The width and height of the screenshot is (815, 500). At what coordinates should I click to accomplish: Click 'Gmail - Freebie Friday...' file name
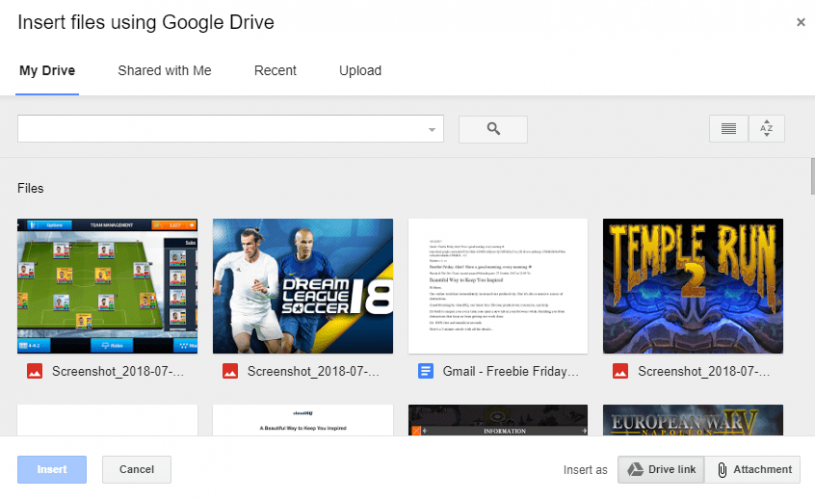tap(510, 371)
